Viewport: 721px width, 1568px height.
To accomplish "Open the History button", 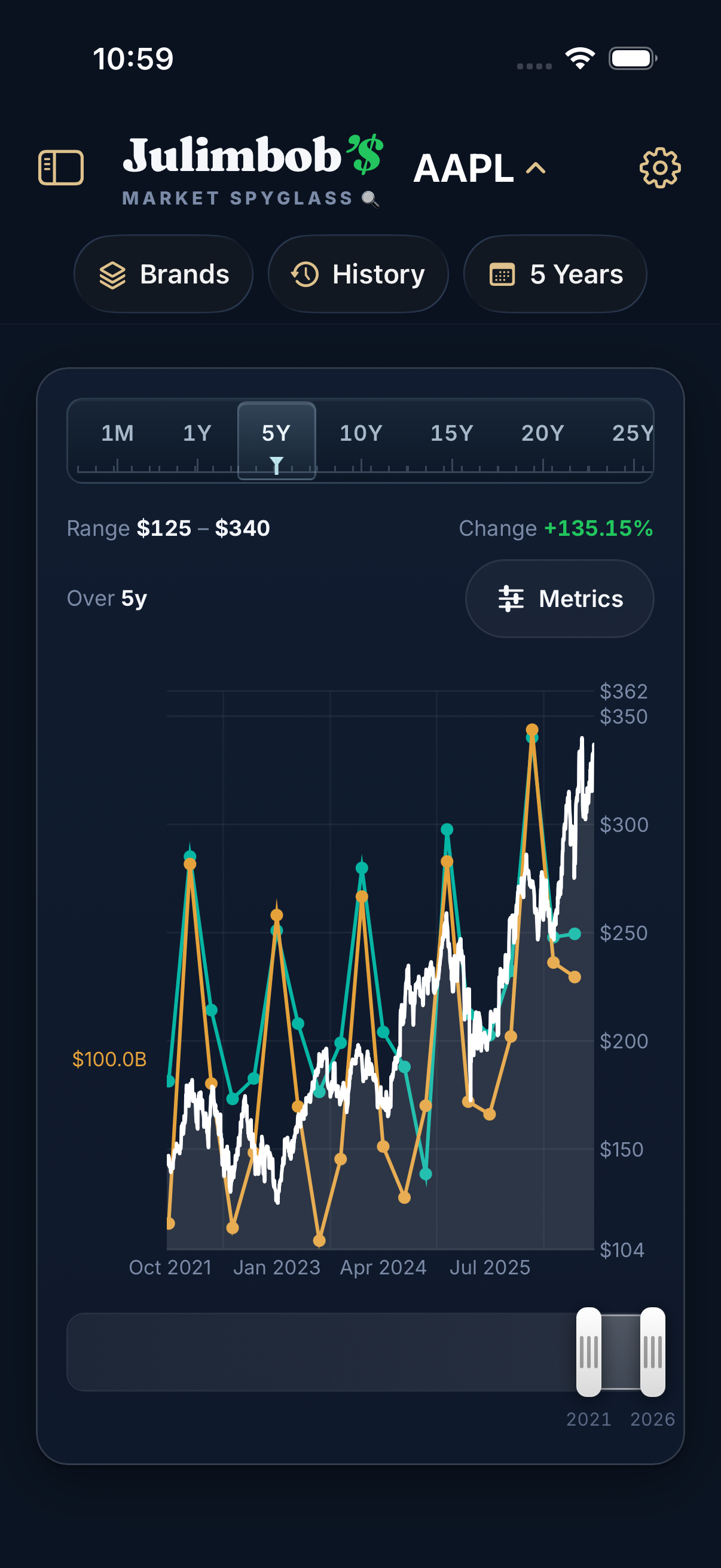I will click(x=358, y=274).
